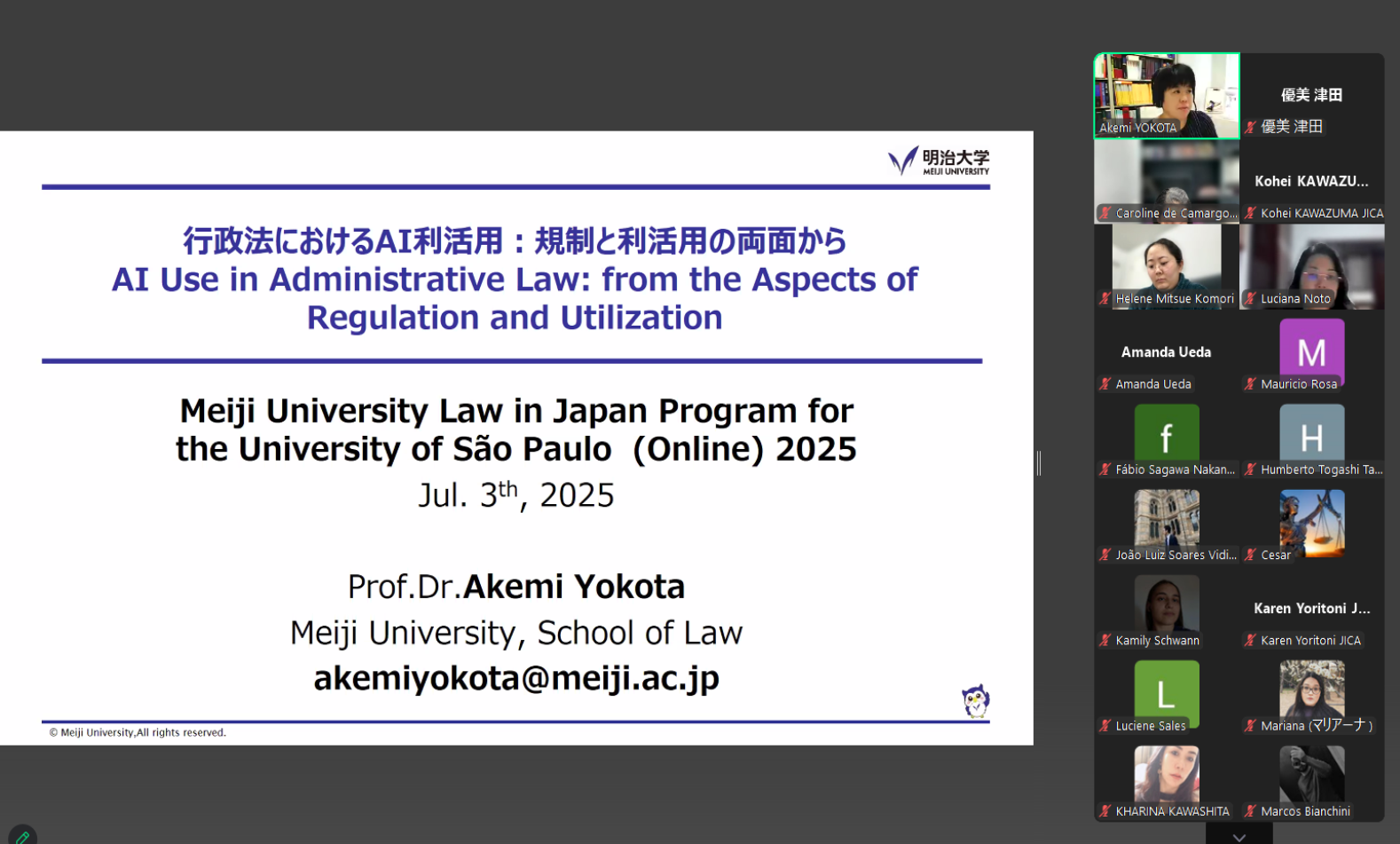
Task: Click the large Karen Yoritoni J... name tile
Action: pyautogui.click(x=1311, y=608)
